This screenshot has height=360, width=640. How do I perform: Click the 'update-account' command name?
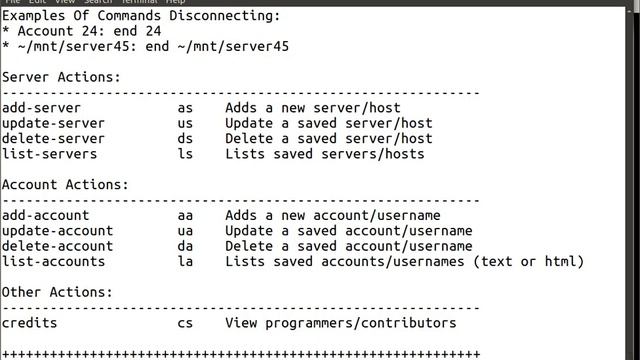(57, 231)
